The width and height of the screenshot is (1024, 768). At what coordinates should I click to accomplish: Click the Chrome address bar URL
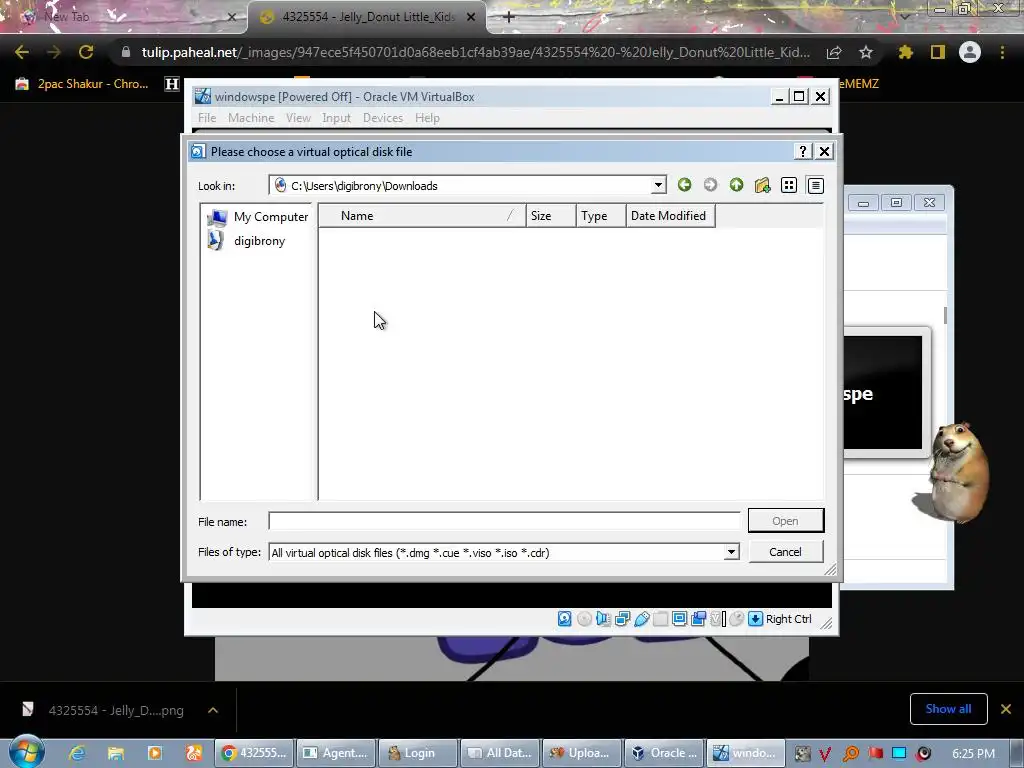(475, 52)
